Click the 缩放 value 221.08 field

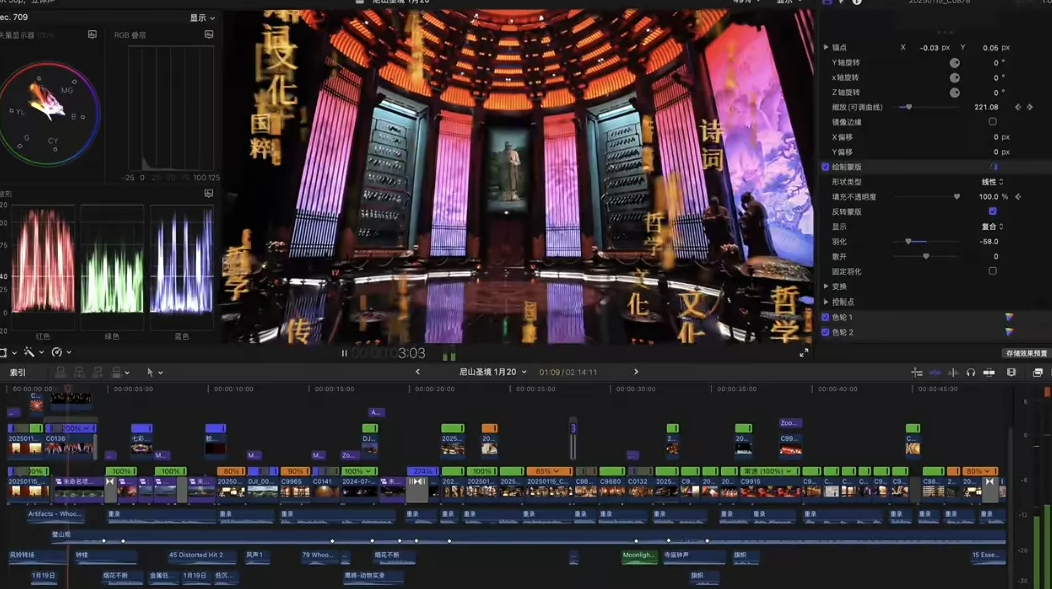986,107
